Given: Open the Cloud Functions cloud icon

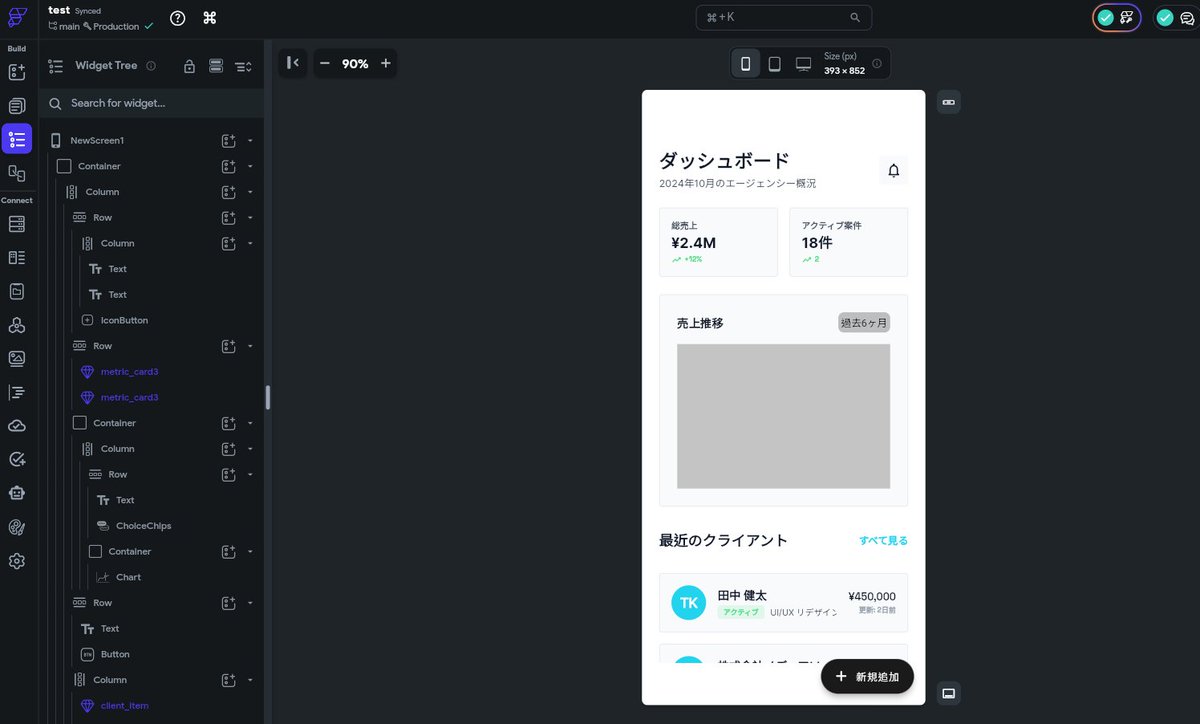Looking at the screenshot, I should pos(16,426).
